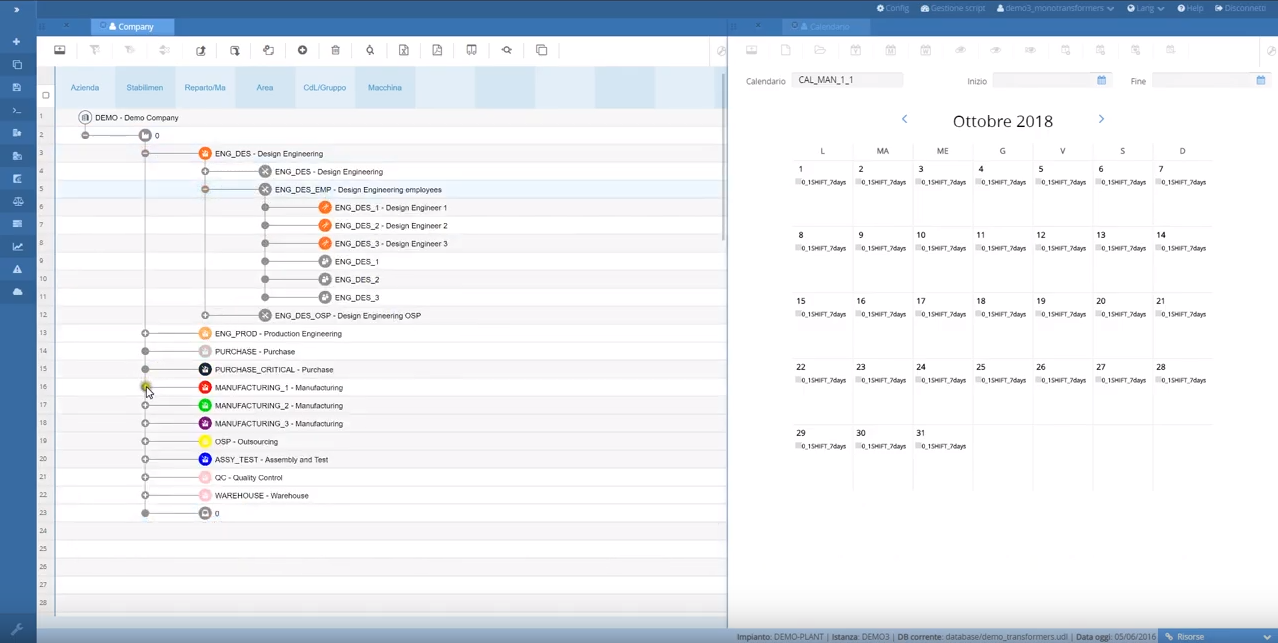Click the export arrow icon in Company toolbar
Image resolution: width=1278 pixels, height=643 pixels.
(201, 50)
